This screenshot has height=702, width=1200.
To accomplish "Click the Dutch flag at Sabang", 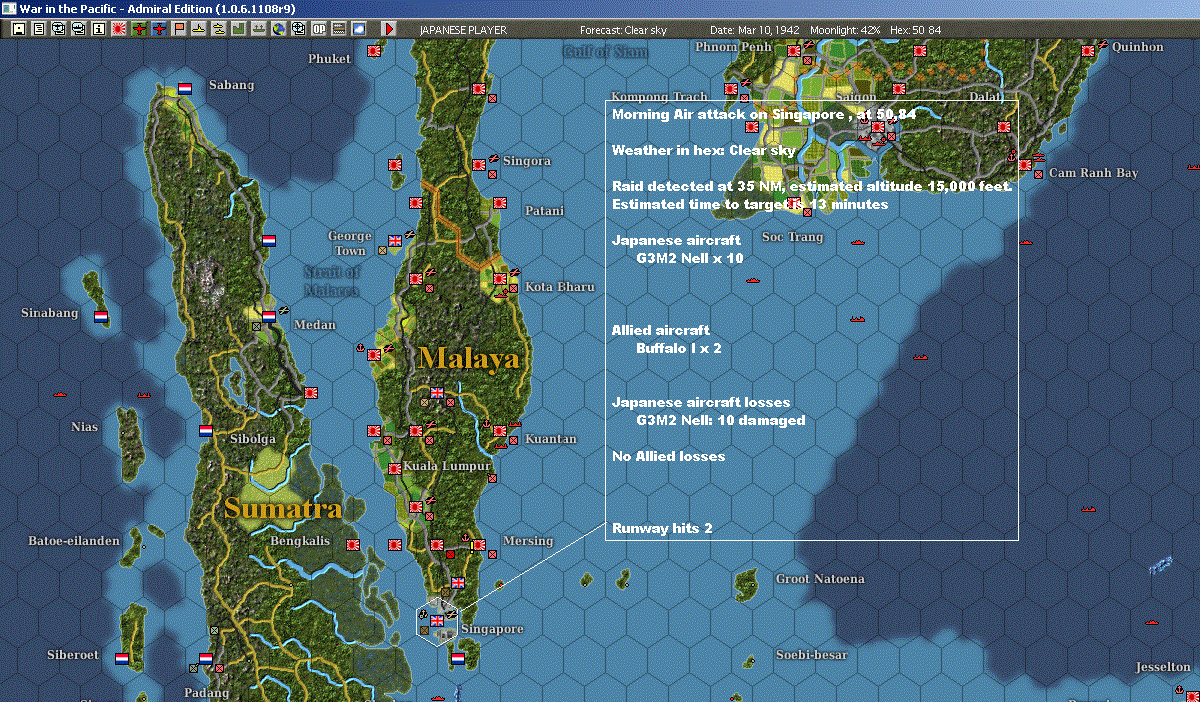I will coord(185,89).
